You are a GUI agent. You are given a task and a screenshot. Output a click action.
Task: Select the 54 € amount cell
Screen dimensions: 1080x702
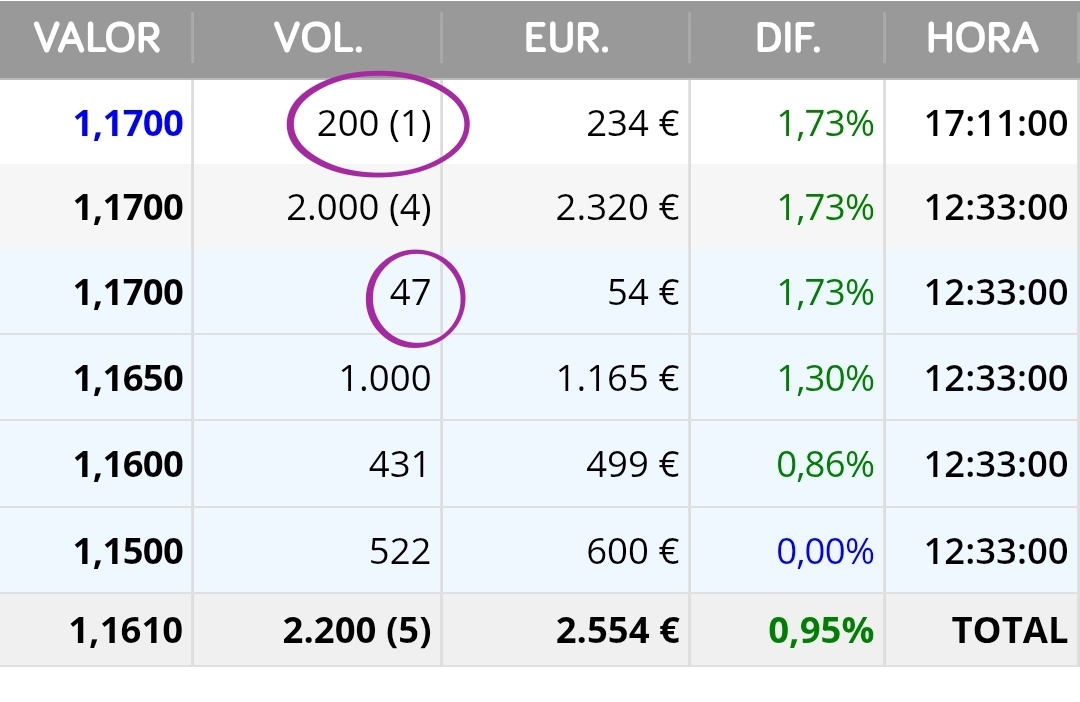click(x=643, y=293)
